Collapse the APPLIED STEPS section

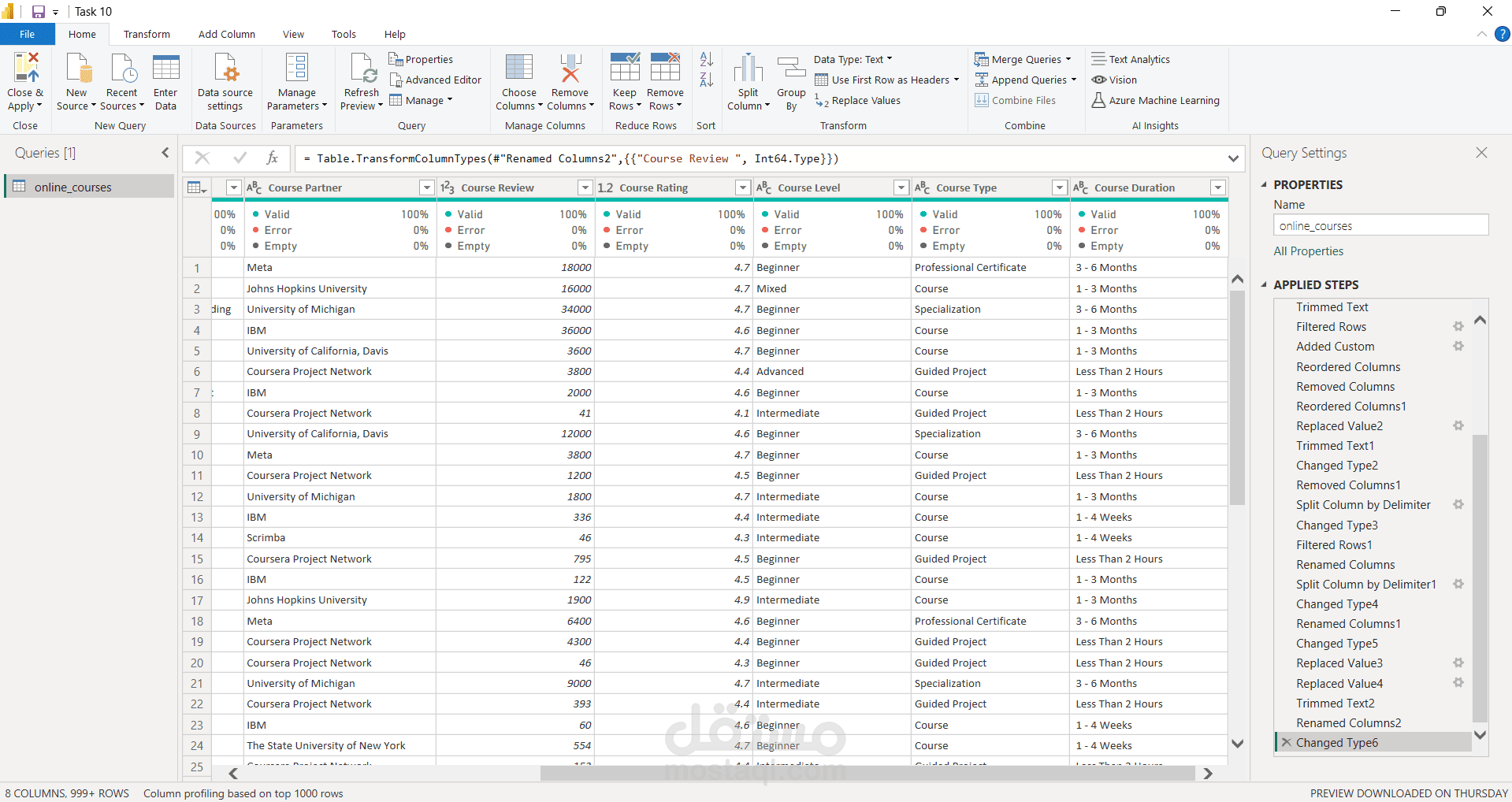pos(1265,285)
